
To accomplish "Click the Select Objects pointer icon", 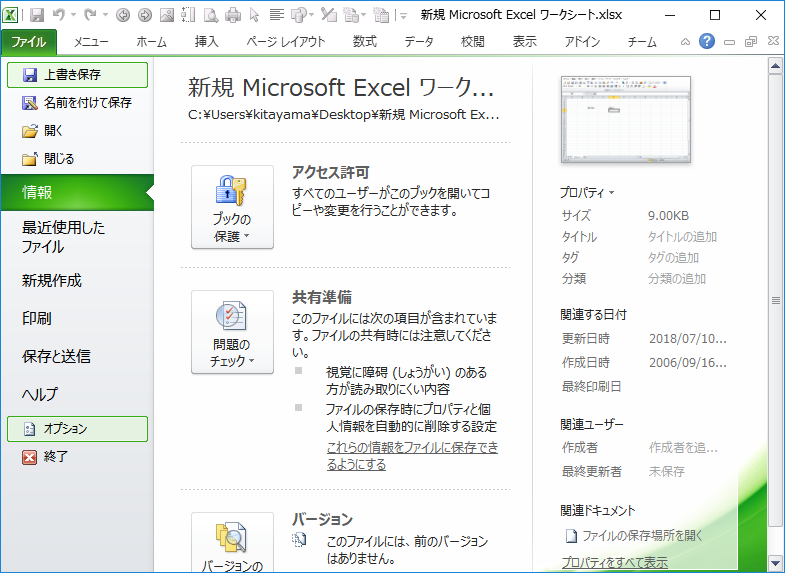I will click(x=255, y=16).
